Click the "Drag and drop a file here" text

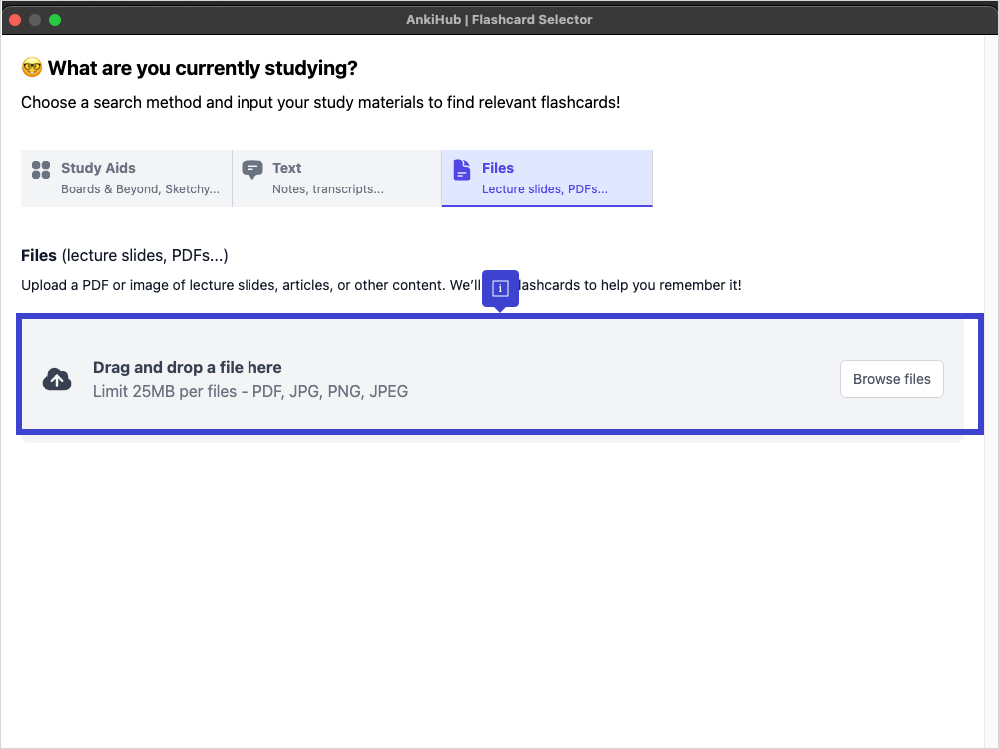187,367
